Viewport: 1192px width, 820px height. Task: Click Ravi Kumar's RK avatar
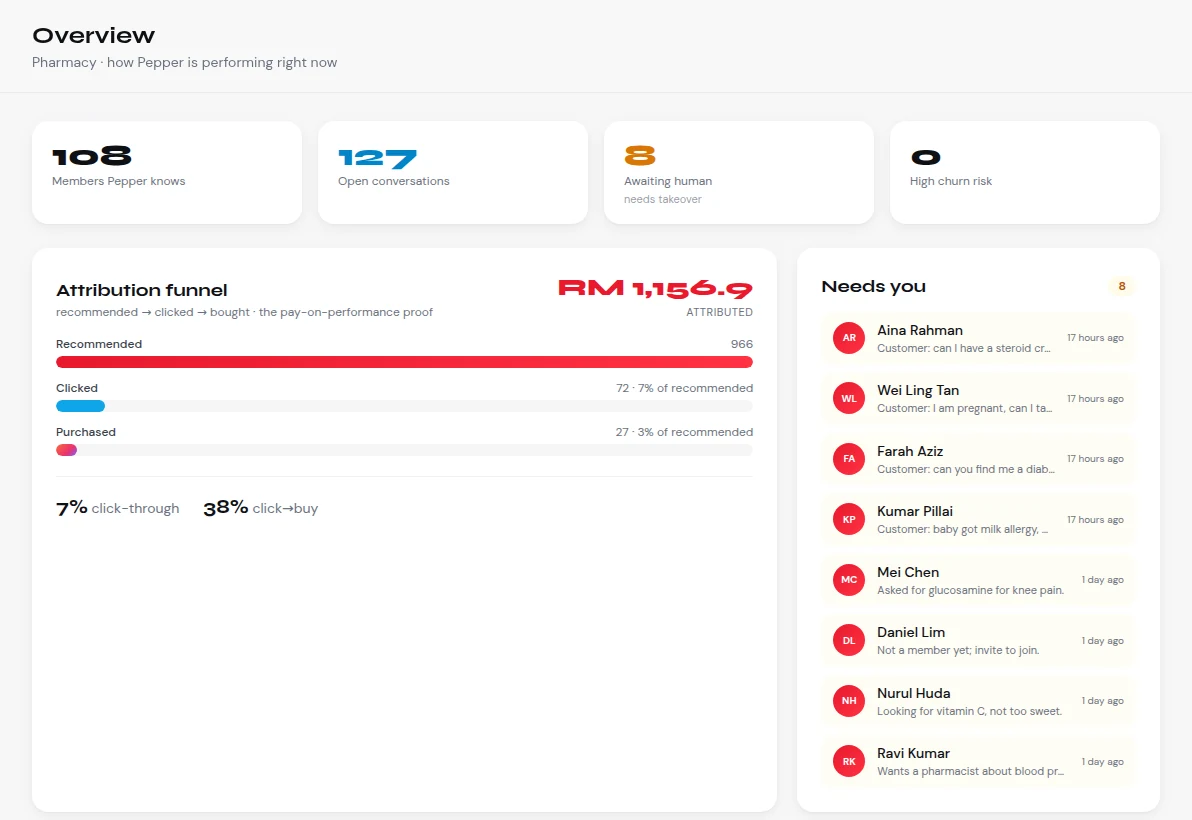[x=849, y=761]
